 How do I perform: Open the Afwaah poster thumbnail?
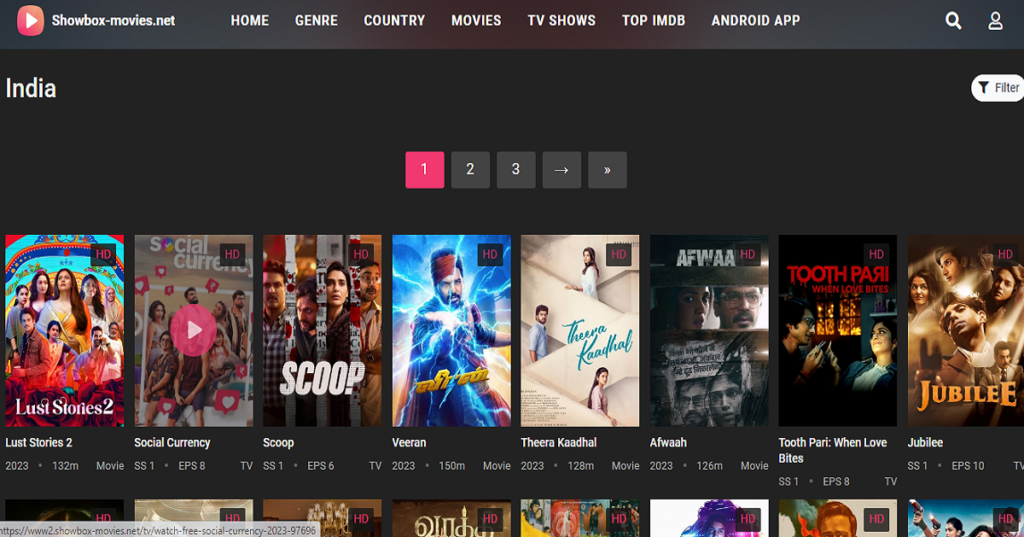point(709,331)
